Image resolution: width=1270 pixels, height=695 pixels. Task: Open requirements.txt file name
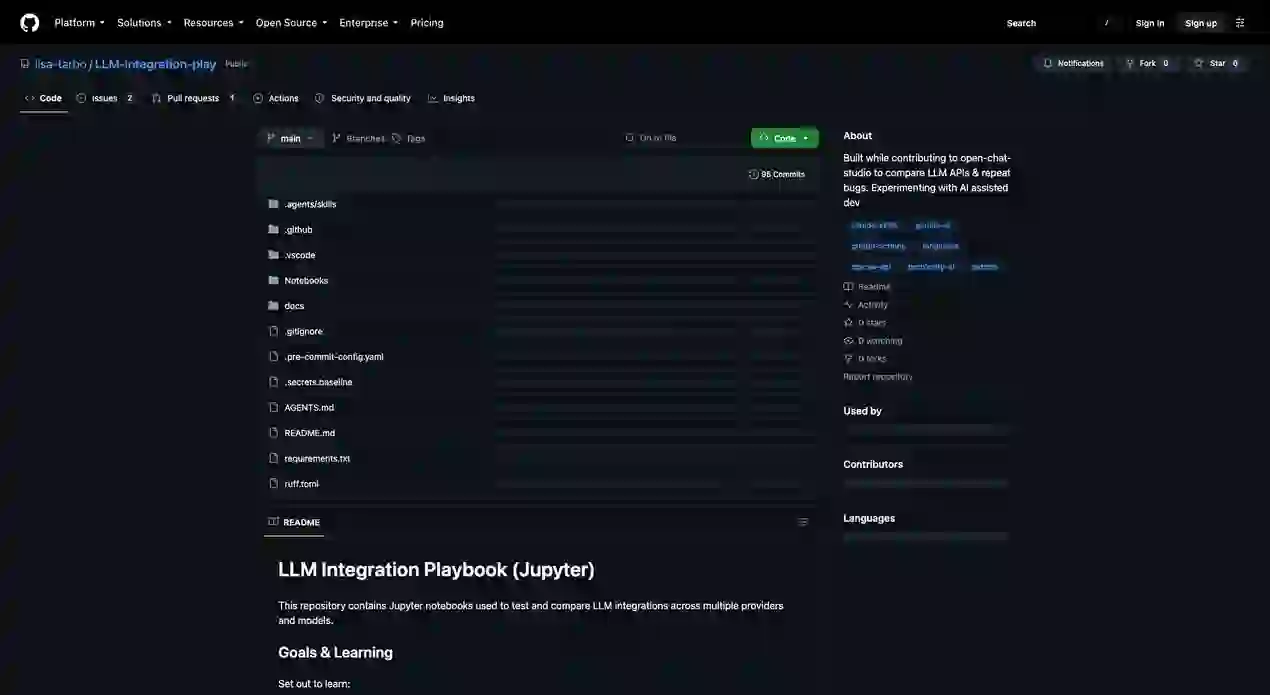(317, 459)
